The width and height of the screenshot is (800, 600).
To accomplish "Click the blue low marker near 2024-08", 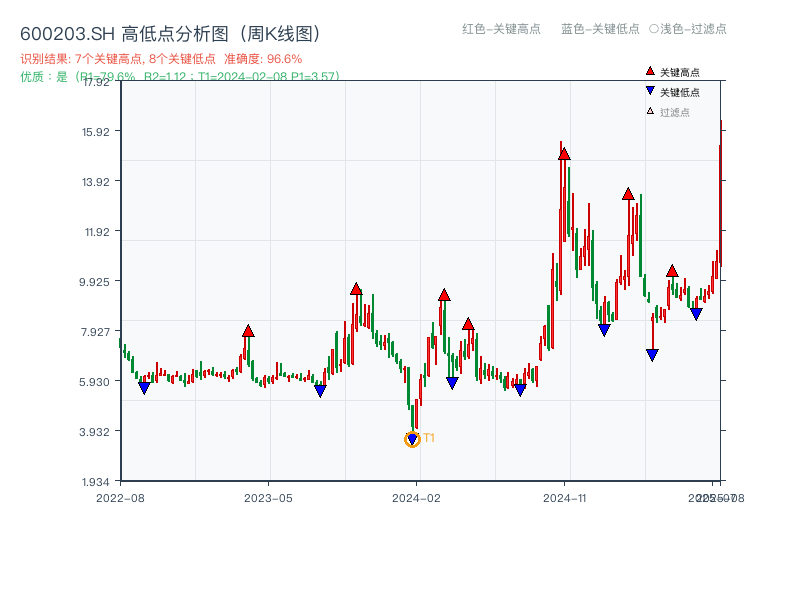I will click(520, 390).
